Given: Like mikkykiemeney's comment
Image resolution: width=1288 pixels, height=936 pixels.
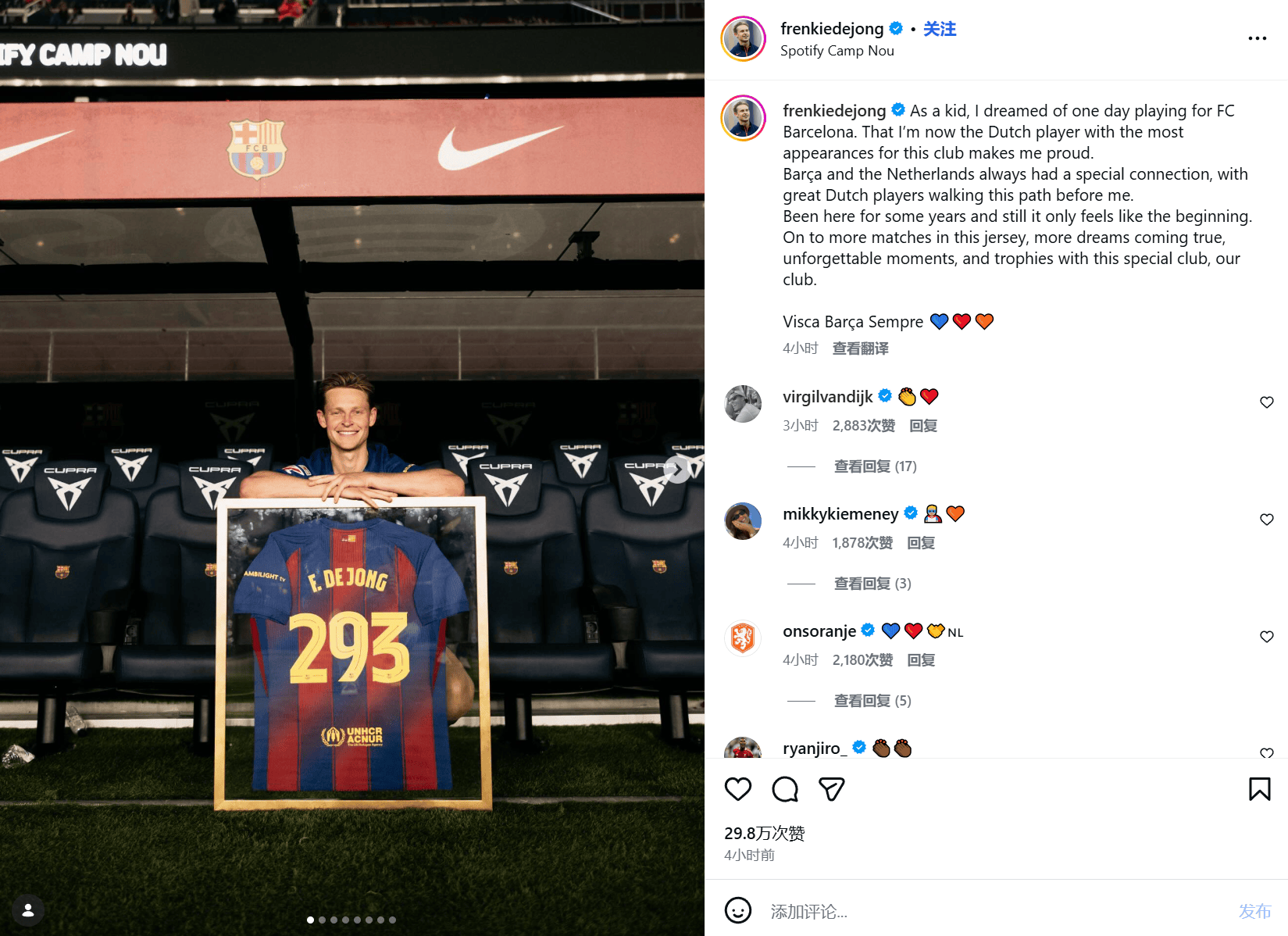Looking at the screenshot, I should (1266, 520).
